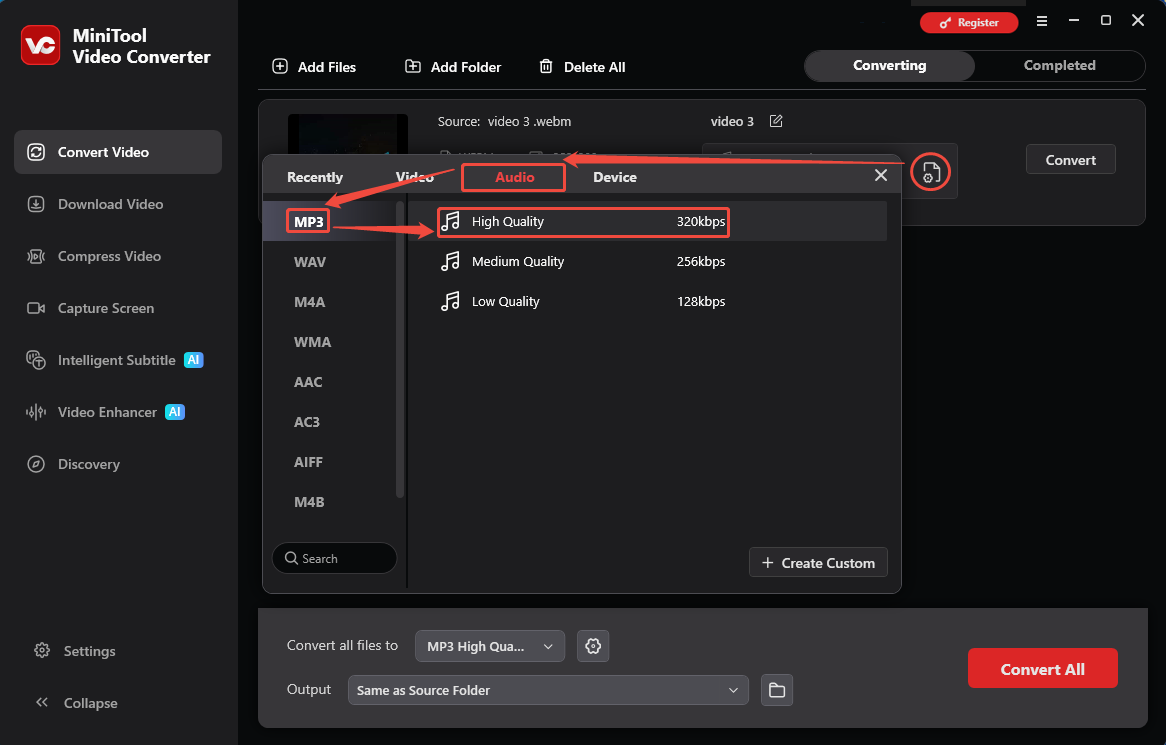
Task: Open the MP3 High Quality dropdown
Action: click(490, 646)
